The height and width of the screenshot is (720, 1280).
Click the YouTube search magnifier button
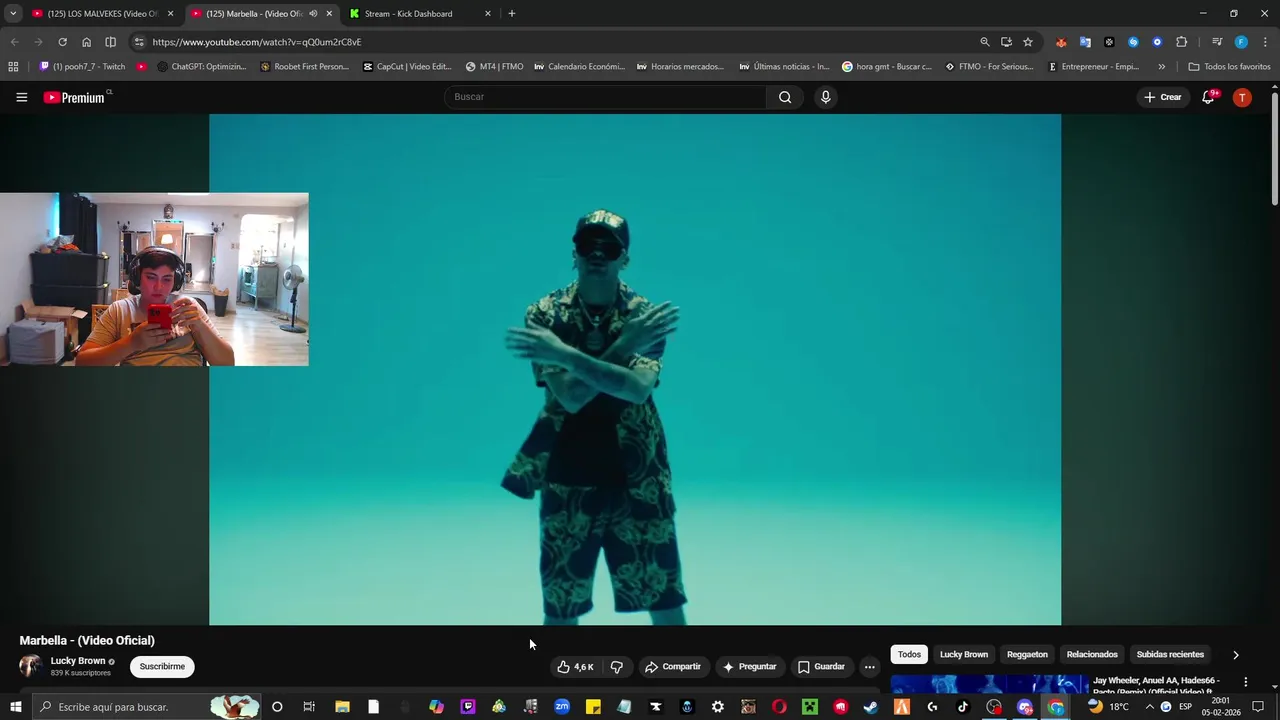pyautogui.click(x=785, y=97)
